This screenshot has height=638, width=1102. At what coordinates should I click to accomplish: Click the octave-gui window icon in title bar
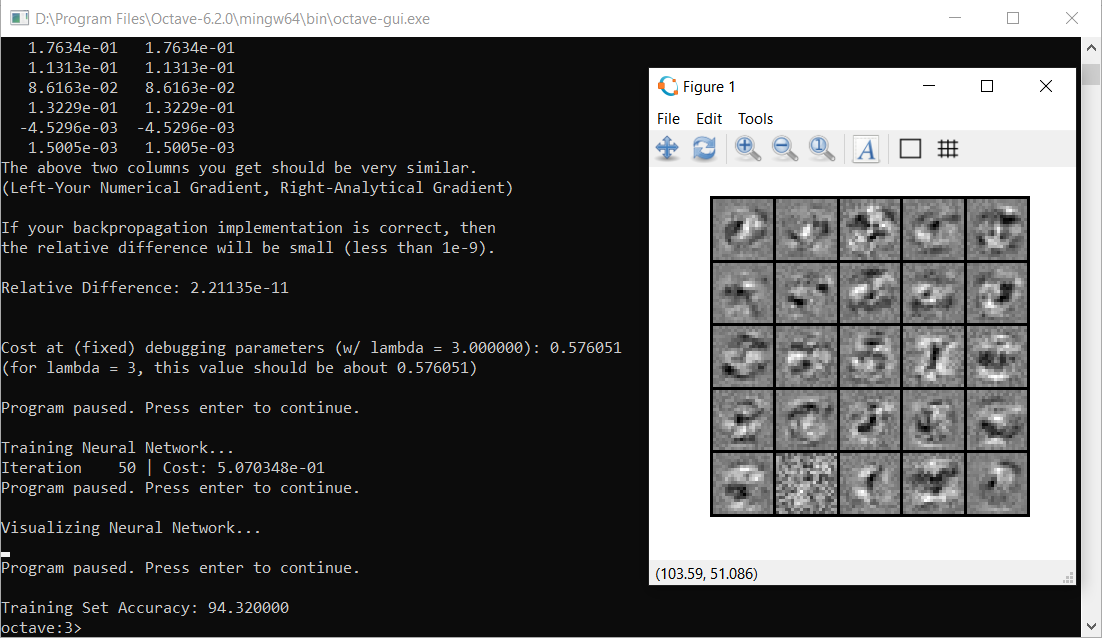coord(20,18)
